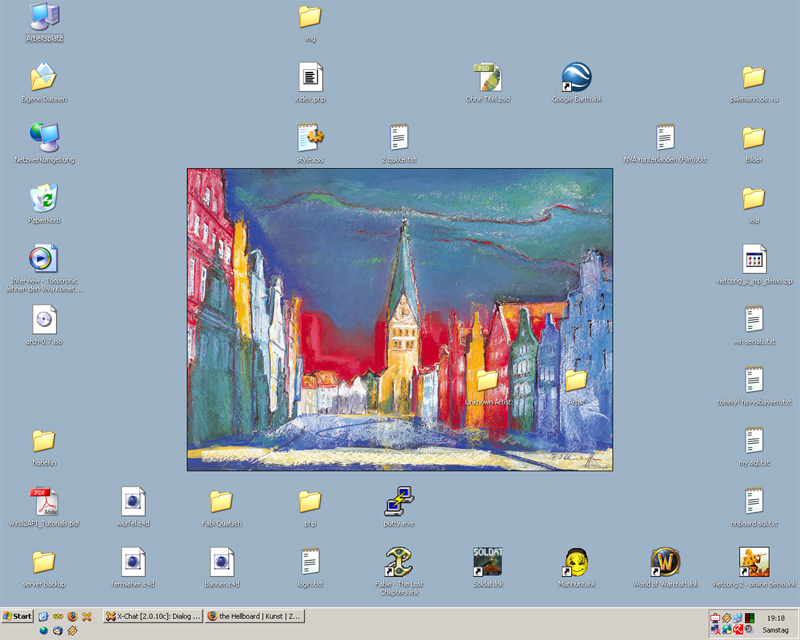Launch Fable - The Lost Chapters shortcut
The image size is (800, 640).
399,562
